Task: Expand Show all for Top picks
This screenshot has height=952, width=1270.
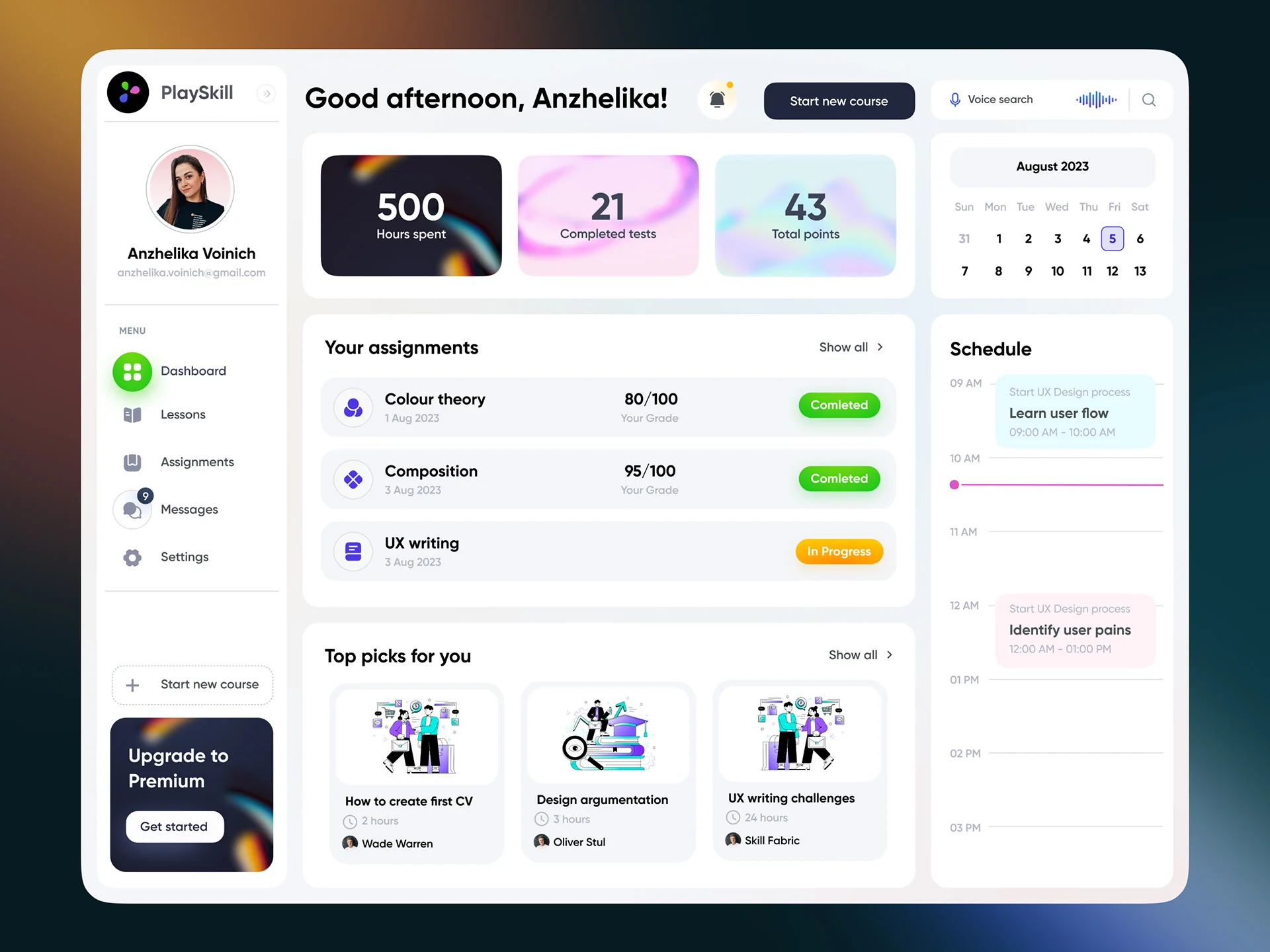Action: pyautogui.click(x=860, y=655)
